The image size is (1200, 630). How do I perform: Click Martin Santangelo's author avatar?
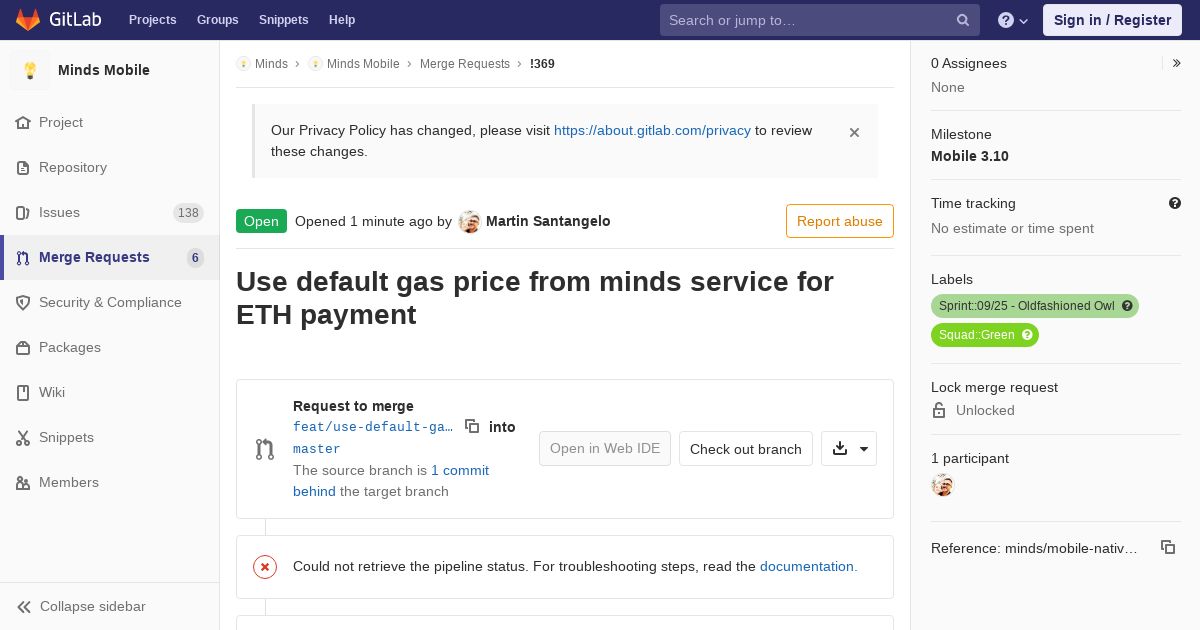coord(469,222)
